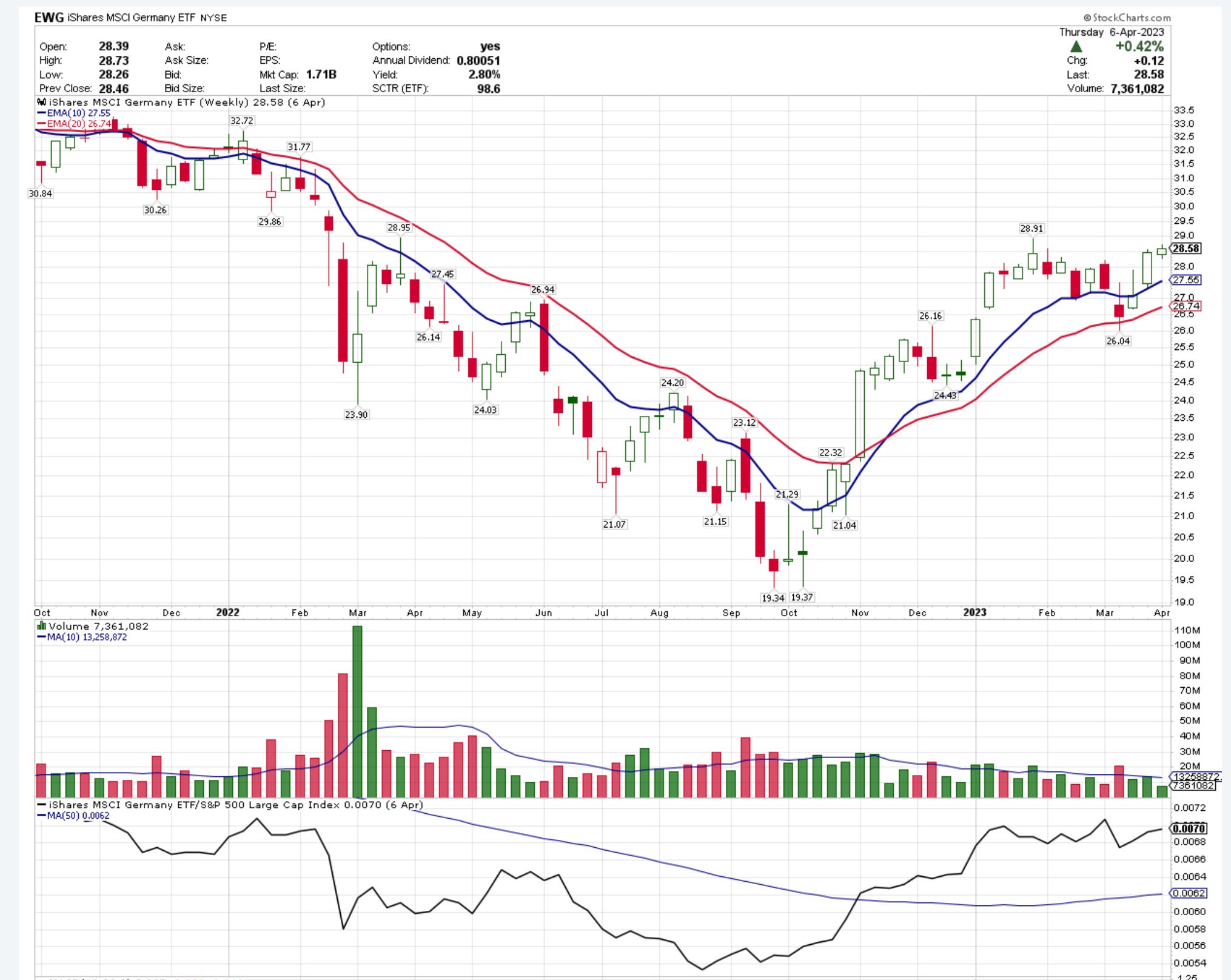
Task: Click the NYSE exchange label
Action: click(x=213, y=18)
